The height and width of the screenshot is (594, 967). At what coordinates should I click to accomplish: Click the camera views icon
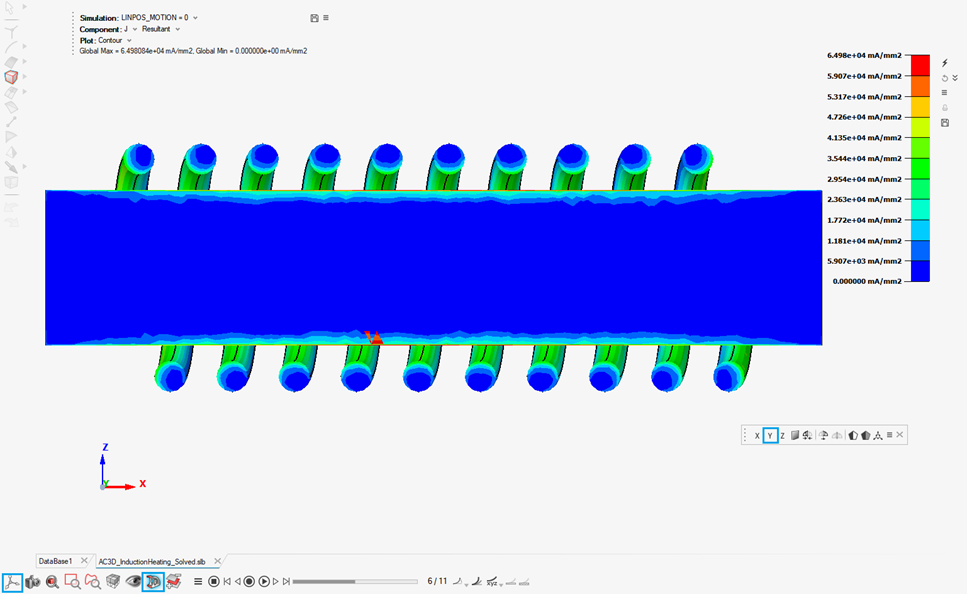[x=33, y=582]
